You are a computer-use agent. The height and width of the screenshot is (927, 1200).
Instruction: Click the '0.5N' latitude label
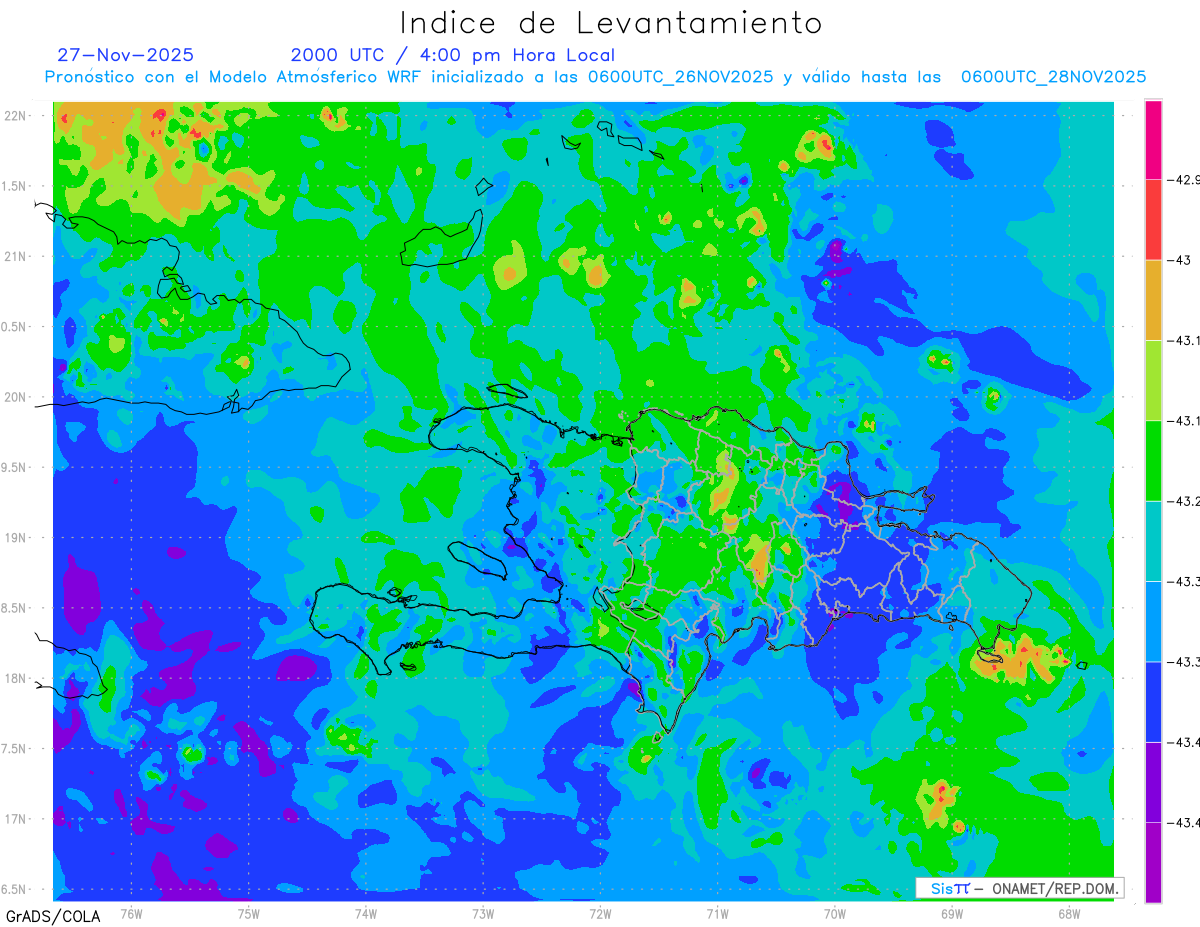(15, 327)
